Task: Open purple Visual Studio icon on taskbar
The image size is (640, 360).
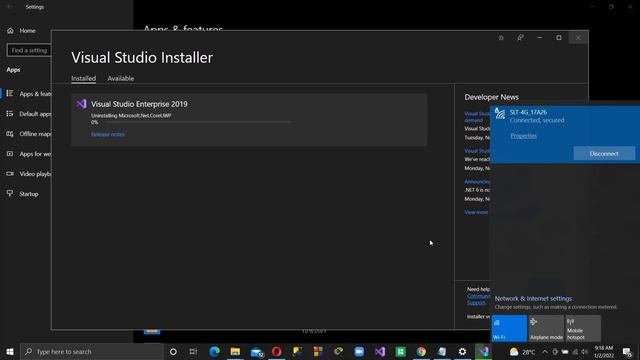Action: 380,351
